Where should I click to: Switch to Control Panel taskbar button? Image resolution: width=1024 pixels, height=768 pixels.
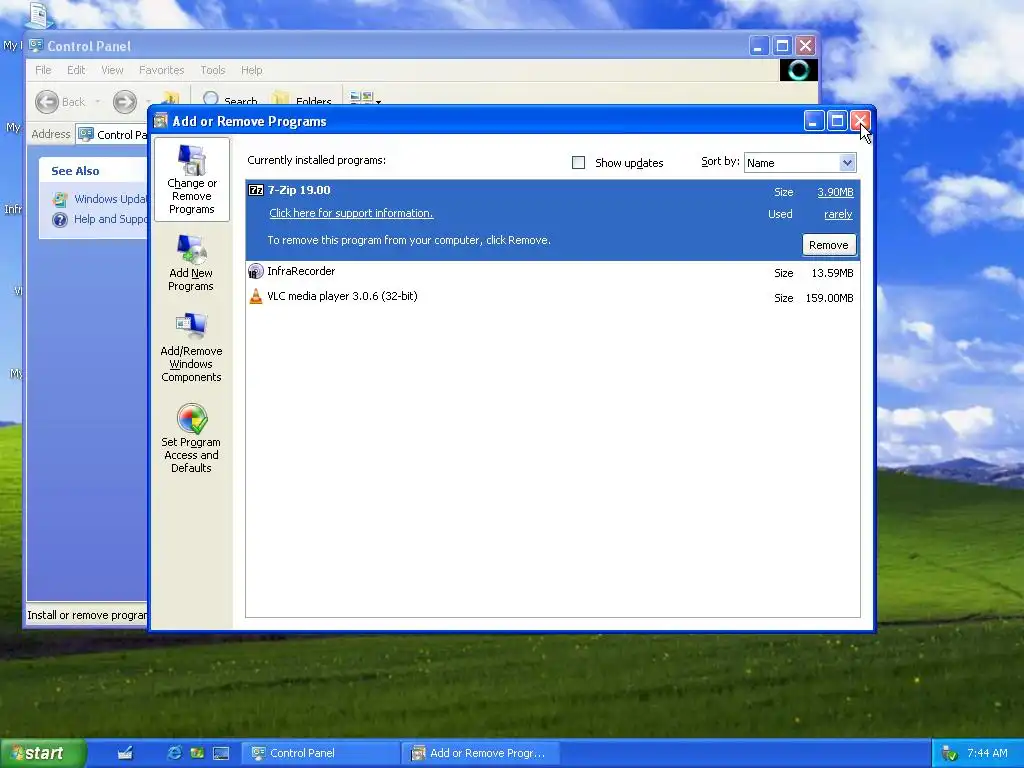(x=320, y=753)
